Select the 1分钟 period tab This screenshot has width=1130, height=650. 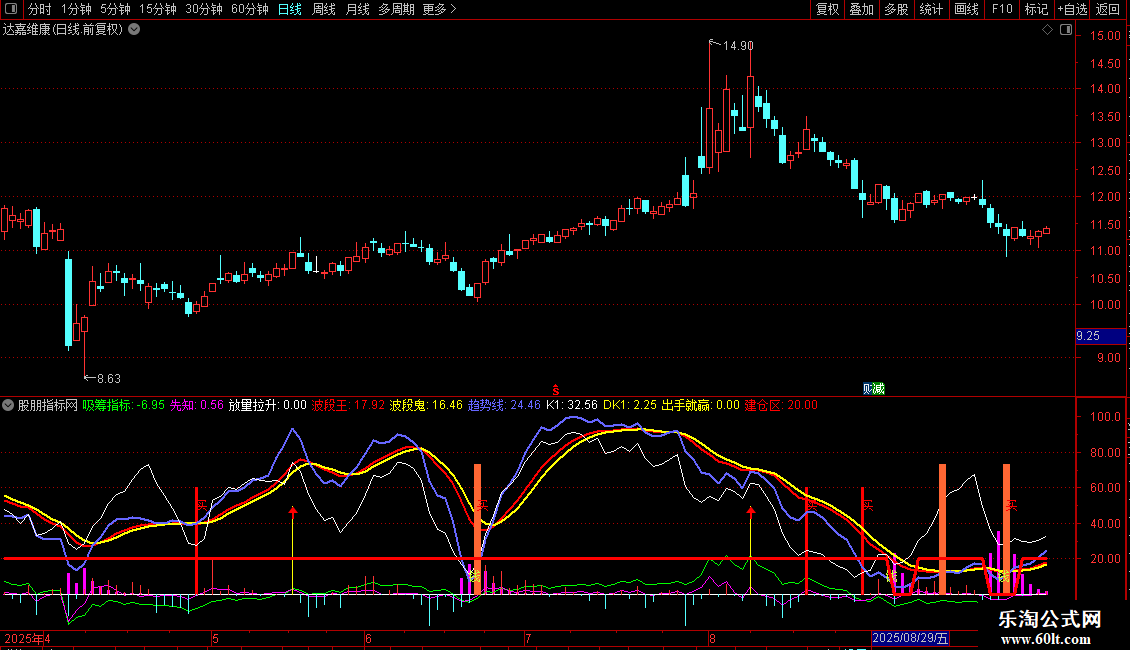tap(76, 9)
